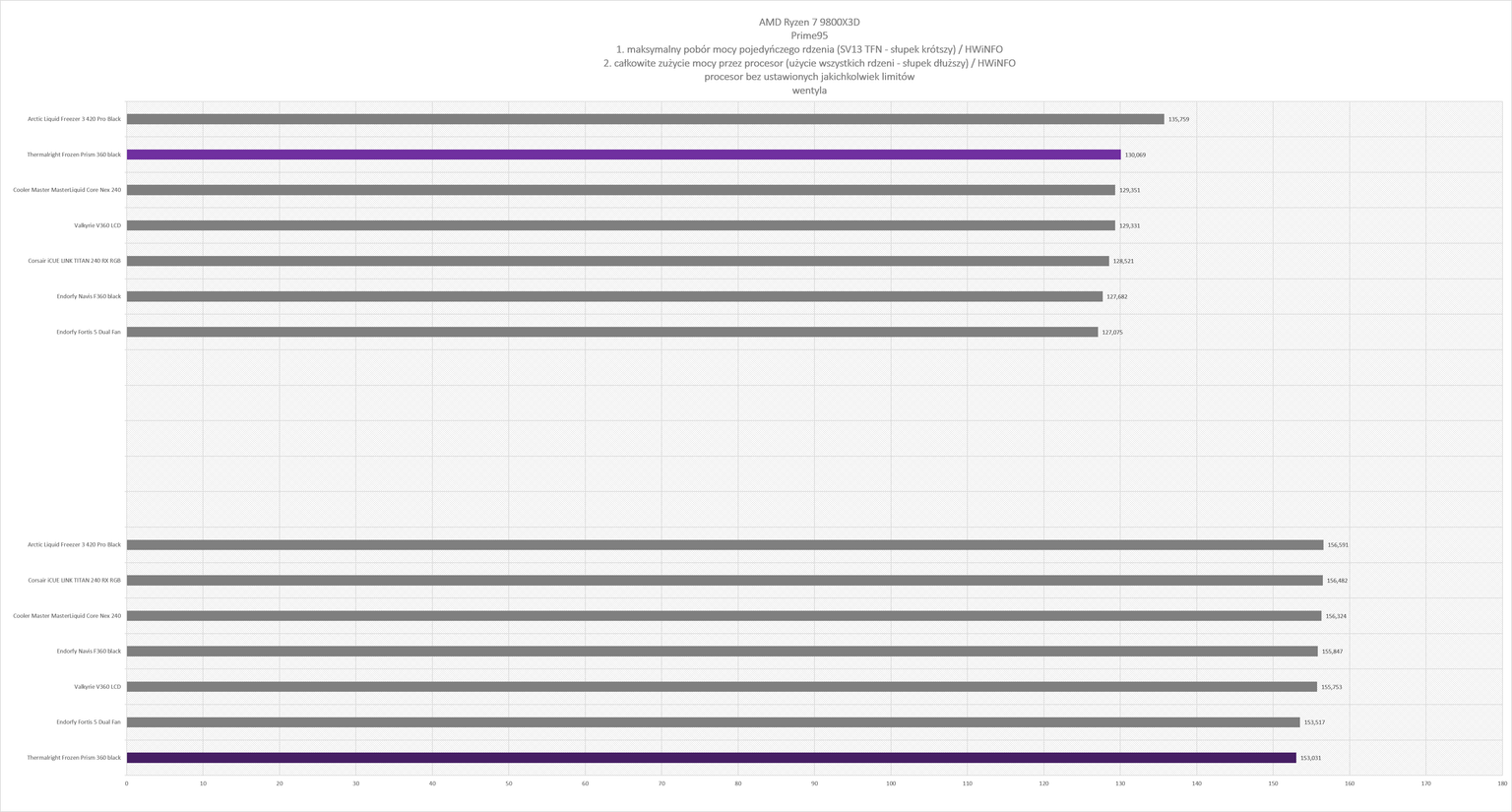Select axis tick label 100
This screenshot has height=812, width=1512.
coord(891,783)
